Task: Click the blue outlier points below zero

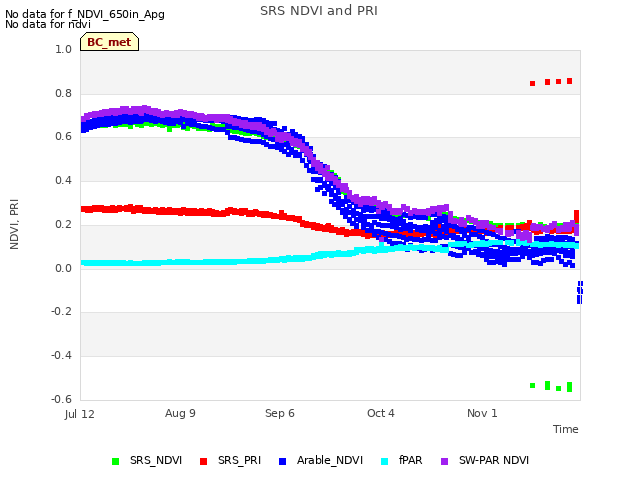Action: (580, 292)
